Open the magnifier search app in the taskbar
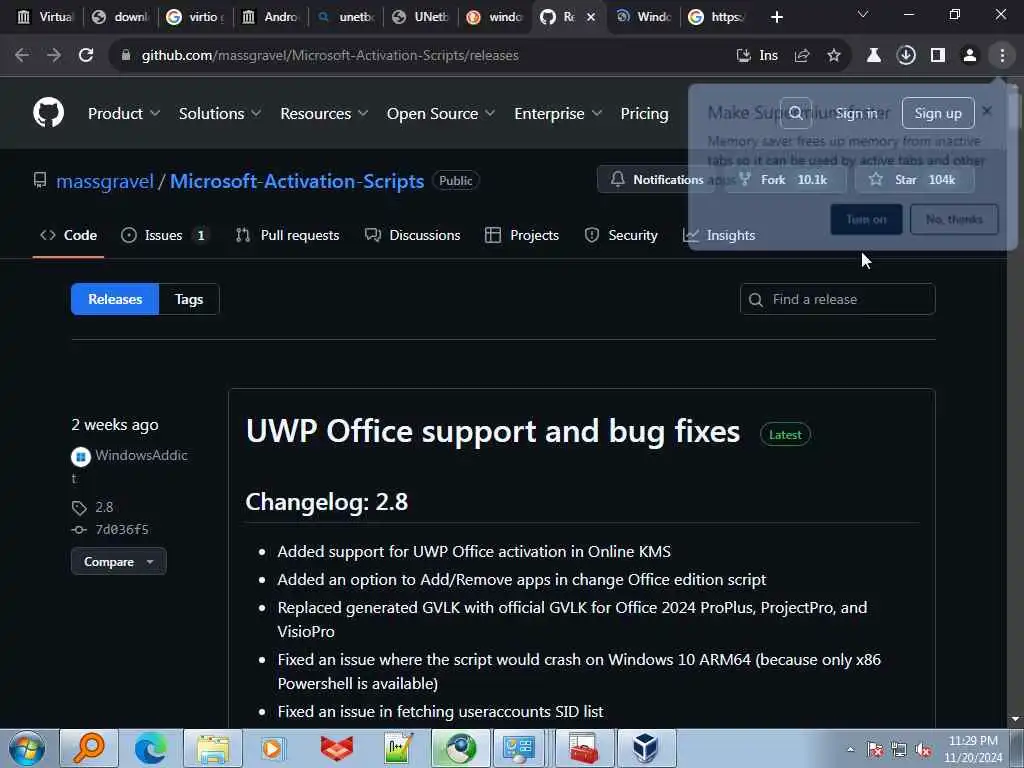Screen dimensions: 1024x768 pos(89,748)
